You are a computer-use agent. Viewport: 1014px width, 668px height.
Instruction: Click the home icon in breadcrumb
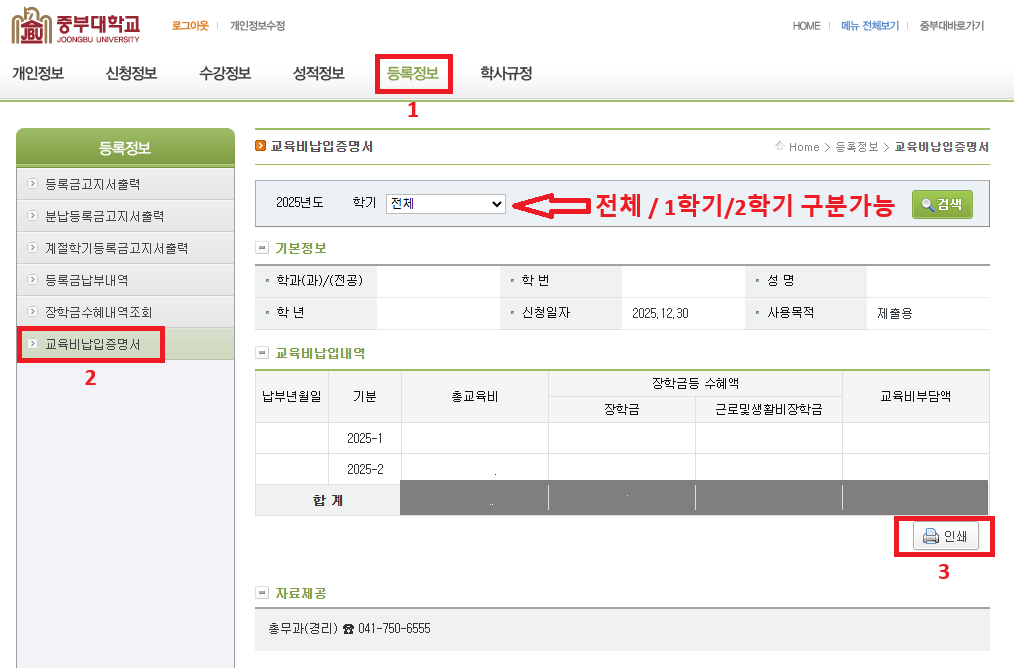tap(780, 146)
